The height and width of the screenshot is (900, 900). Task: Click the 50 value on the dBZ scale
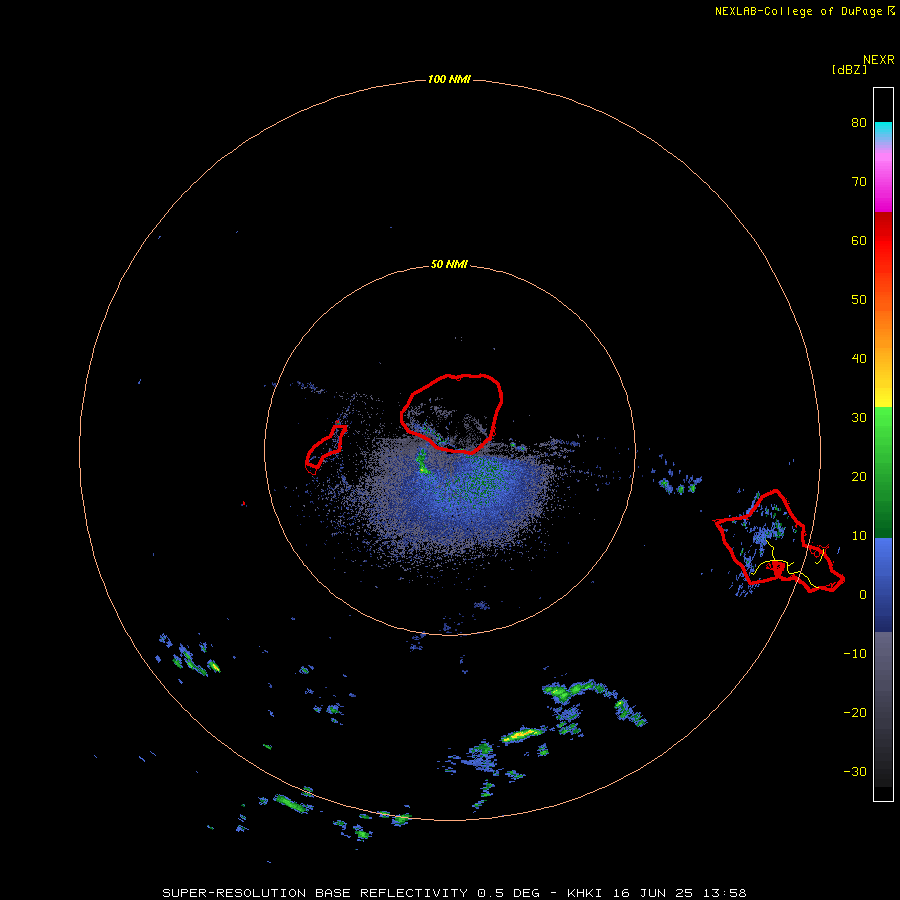(859, 300)
